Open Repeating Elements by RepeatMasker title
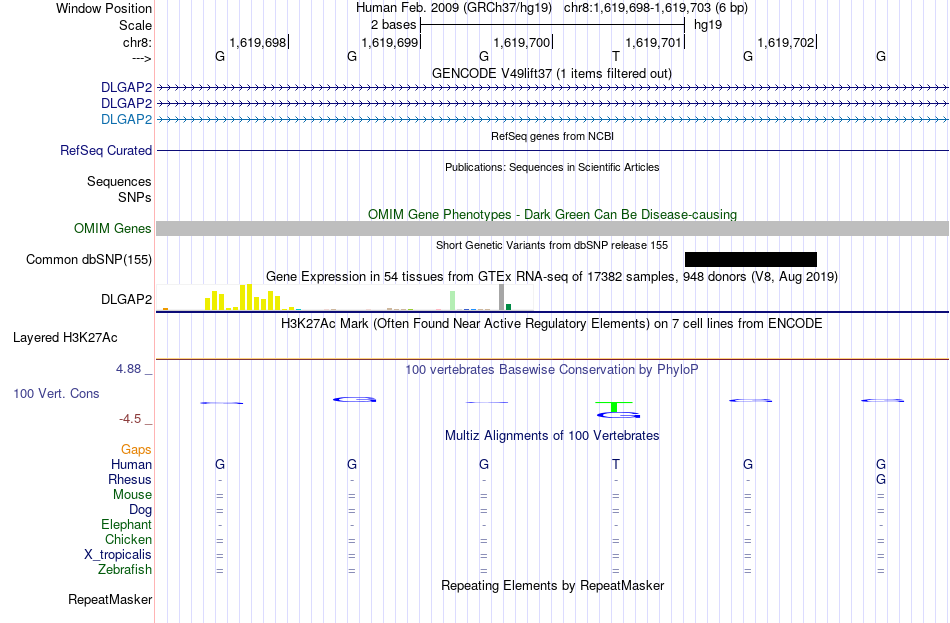The height and width of the screenshot is (623, 950). [552, 585]
